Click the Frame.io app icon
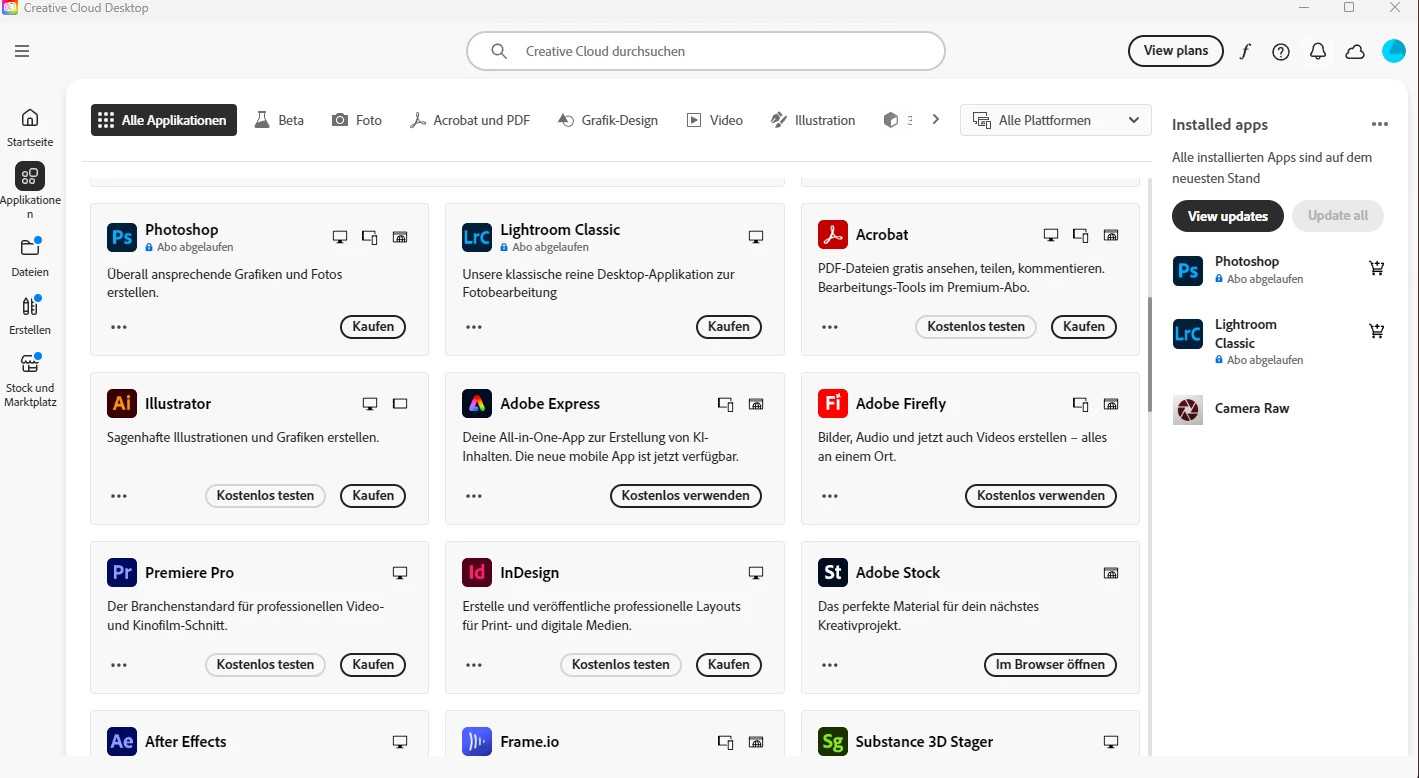 click(477, 741)
